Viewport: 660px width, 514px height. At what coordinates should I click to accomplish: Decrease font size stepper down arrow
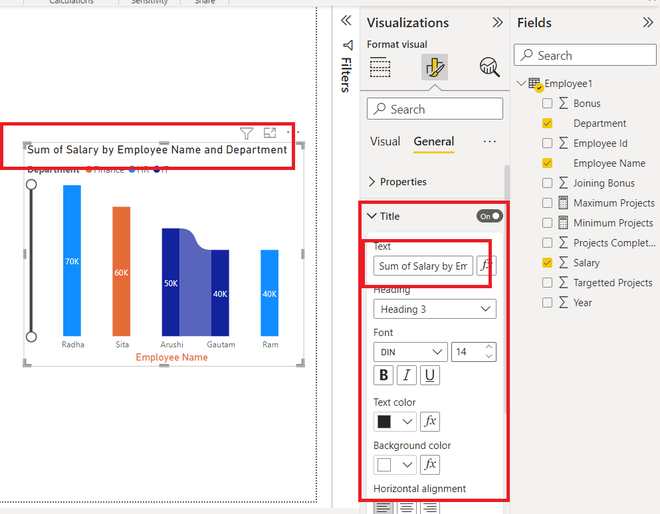[x=489, y=356]
